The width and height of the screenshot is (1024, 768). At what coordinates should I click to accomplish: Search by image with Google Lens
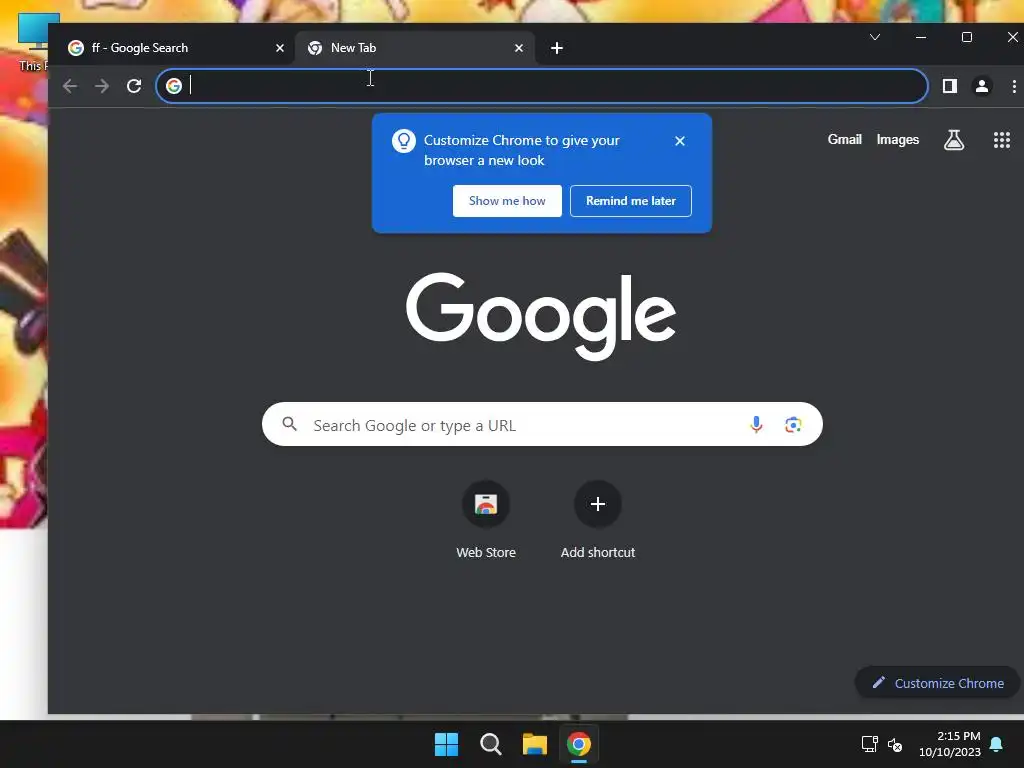(793, 425)
